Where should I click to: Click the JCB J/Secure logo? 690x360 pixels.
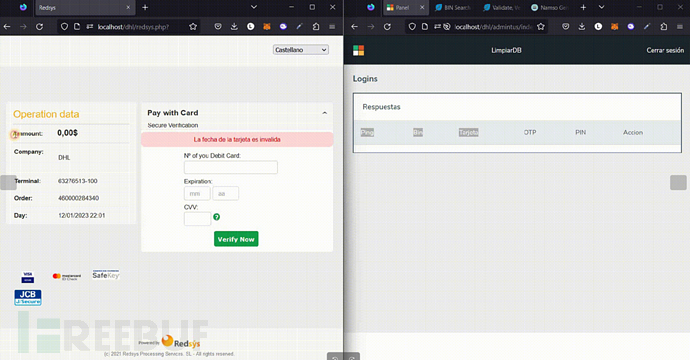[28, 298]
